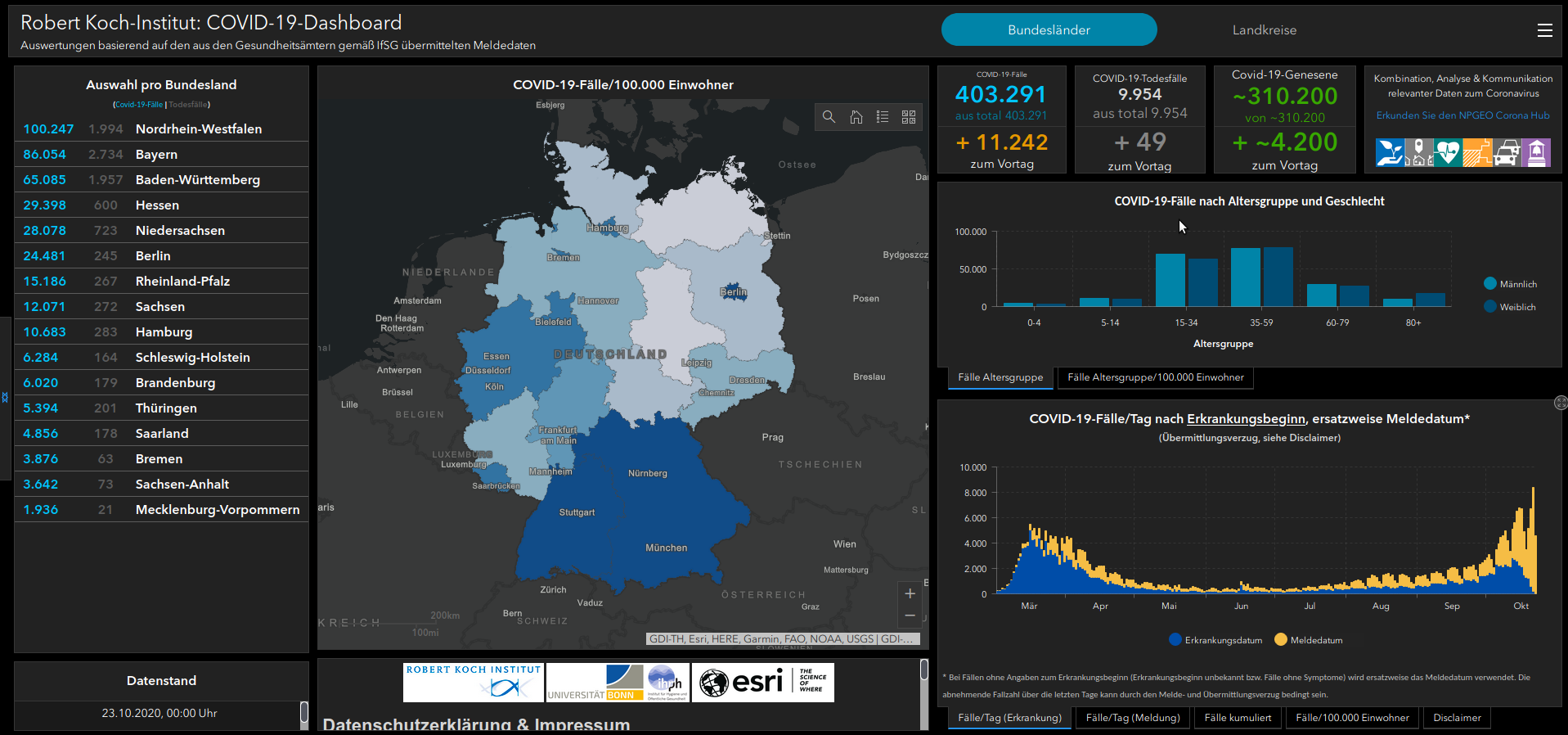Collapse the left panel using side arrow
This screenshot has height=735, width=1568.
pos(5,397)
